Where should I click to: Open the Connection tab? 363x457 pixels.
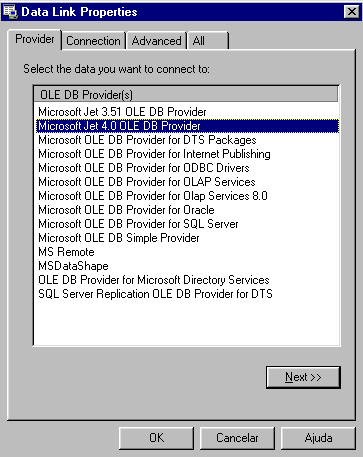point(93,41)
